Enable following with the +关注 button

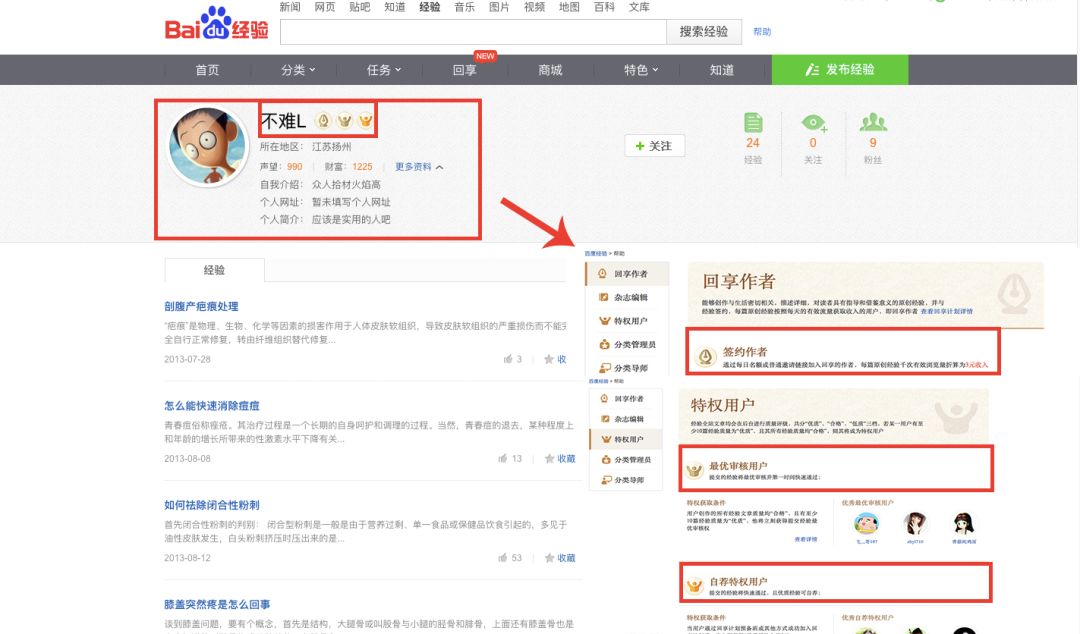click(654, 145)
